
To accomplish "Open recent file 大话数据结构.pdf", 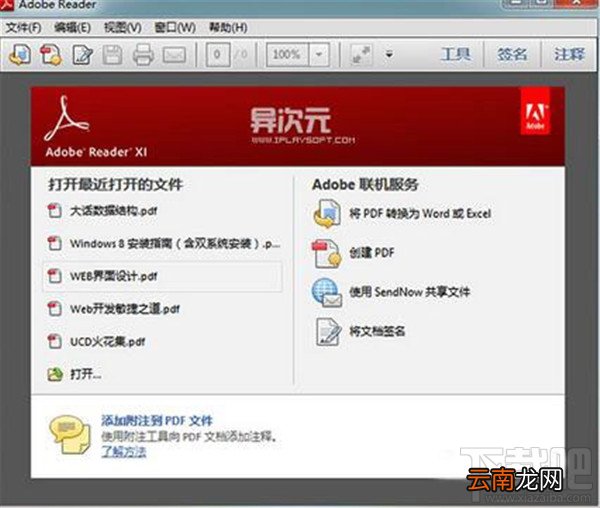I will (x=114, y=210).
